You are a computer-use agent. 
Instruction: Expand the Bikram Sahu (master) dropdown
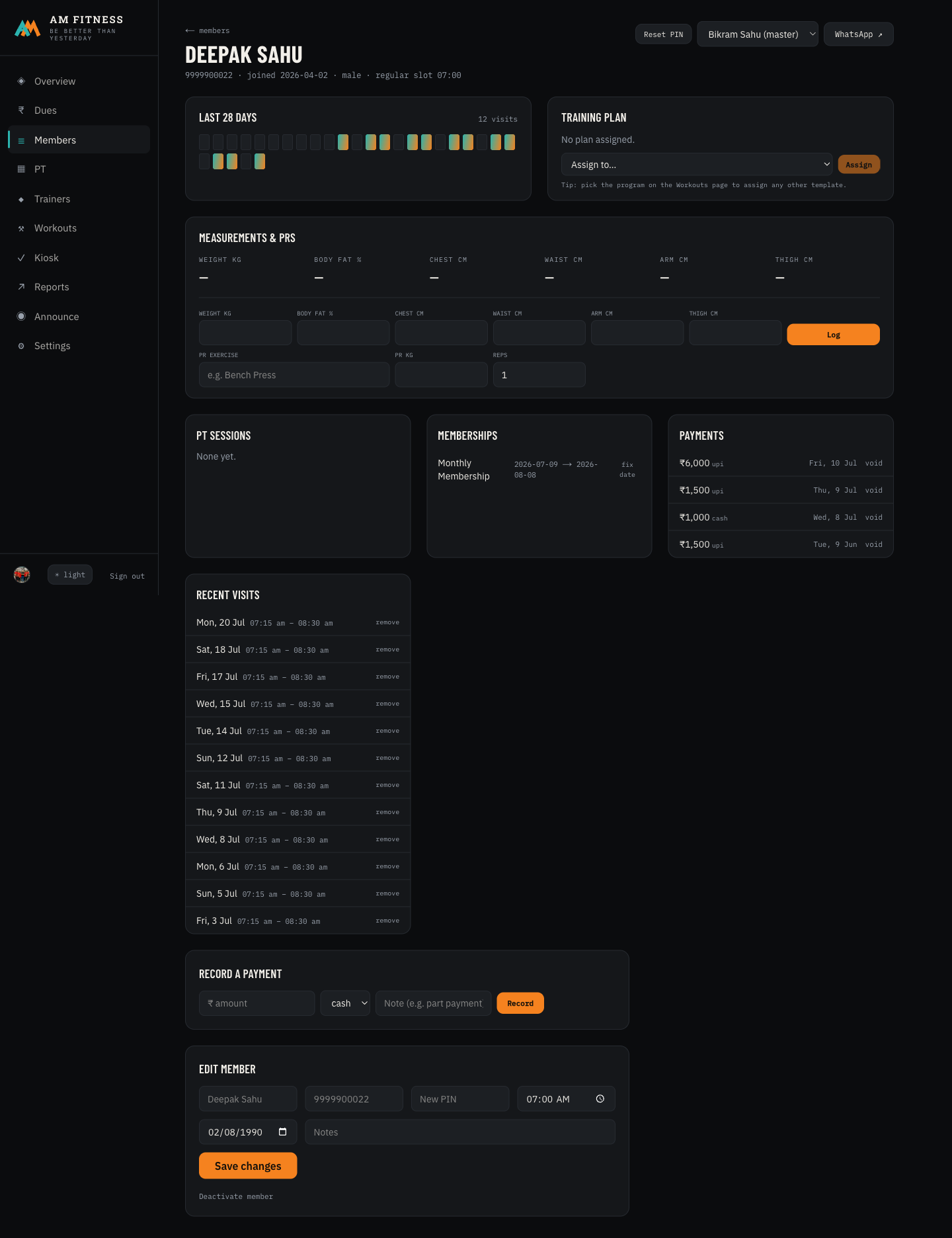click(x=758, y=34)
